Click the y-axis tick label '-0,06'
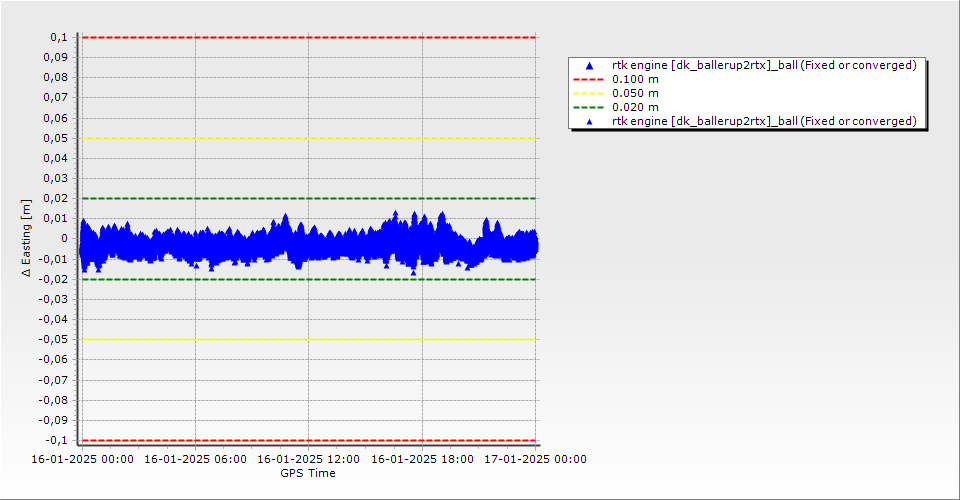960x500 pixels. click(x=53, y=359)
